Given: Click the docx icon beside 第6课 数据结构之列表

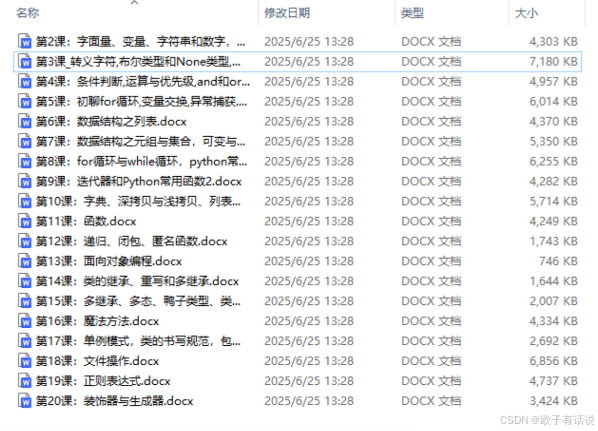Looking at the screenshot, I should [x=24, y=121].
